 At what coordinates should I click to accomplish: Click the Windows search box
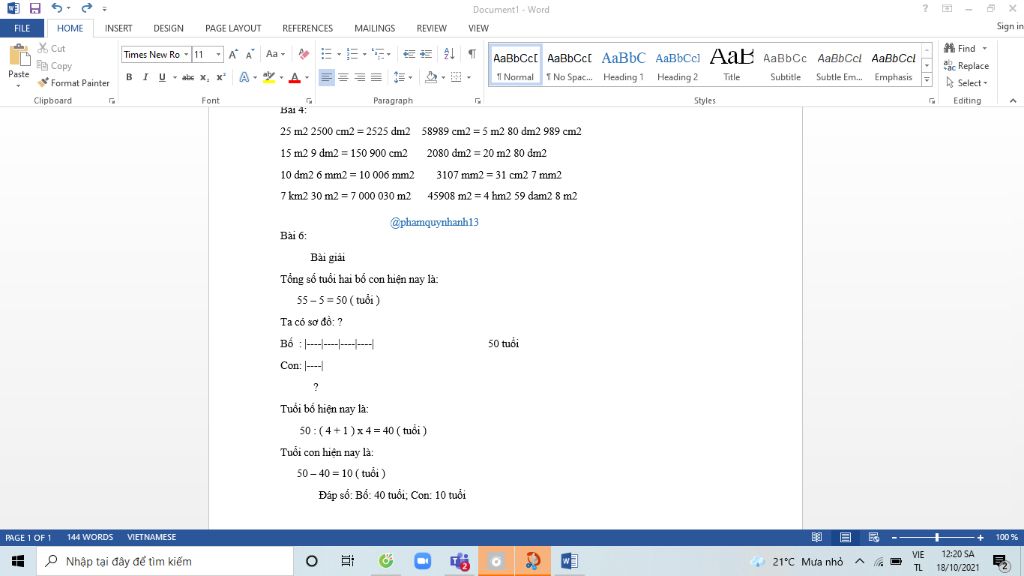[165, 561]
